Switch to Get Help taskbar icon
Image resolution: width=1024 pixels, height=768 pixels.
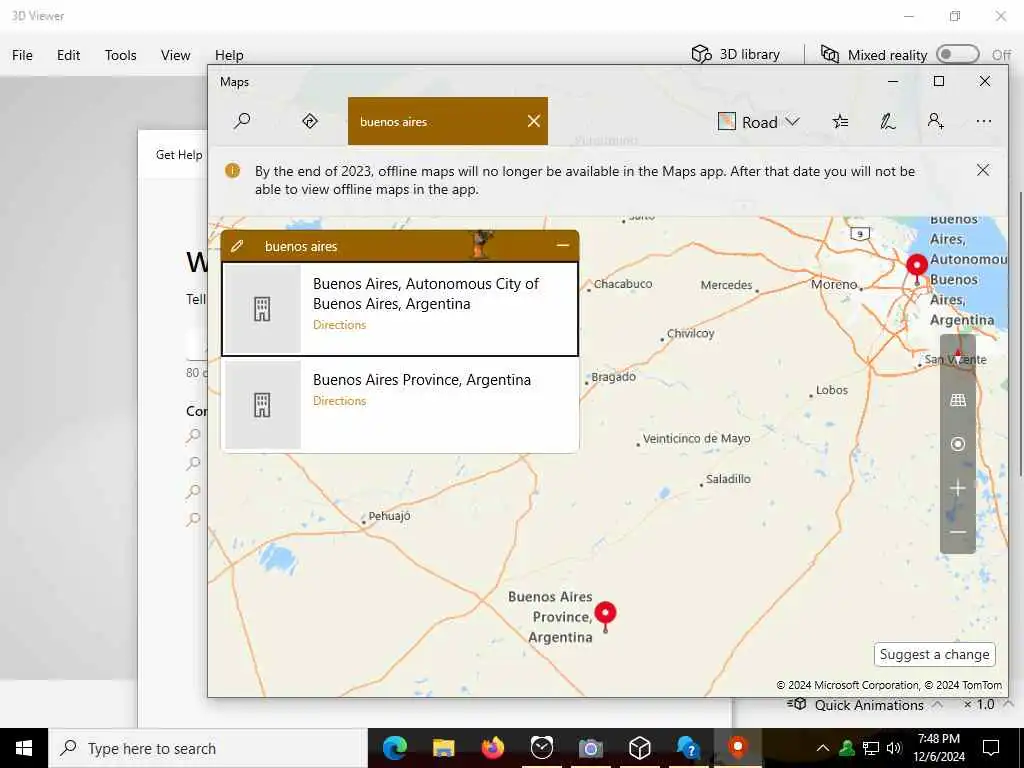688,748
